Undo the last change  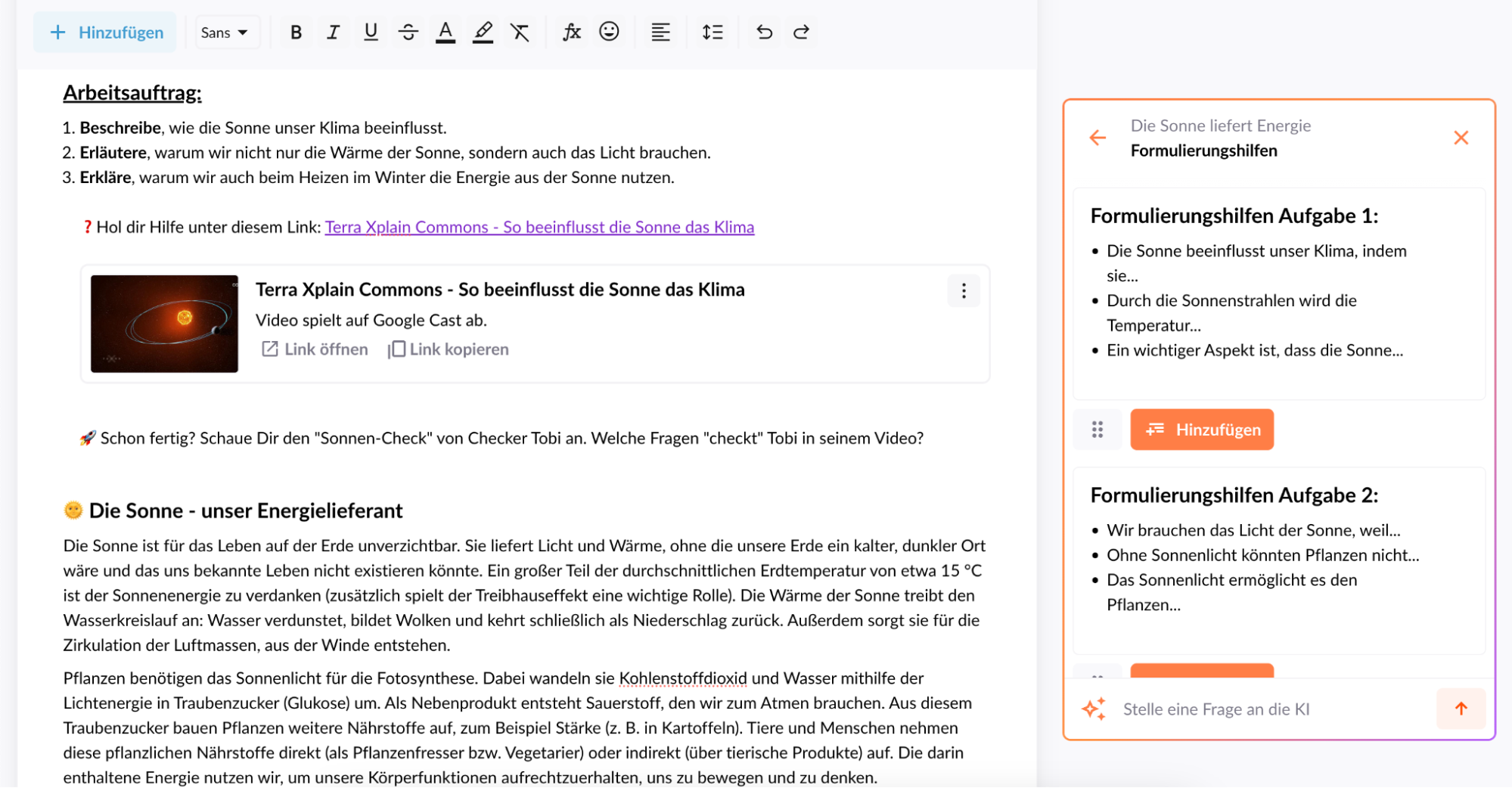(x=764, y=32)
